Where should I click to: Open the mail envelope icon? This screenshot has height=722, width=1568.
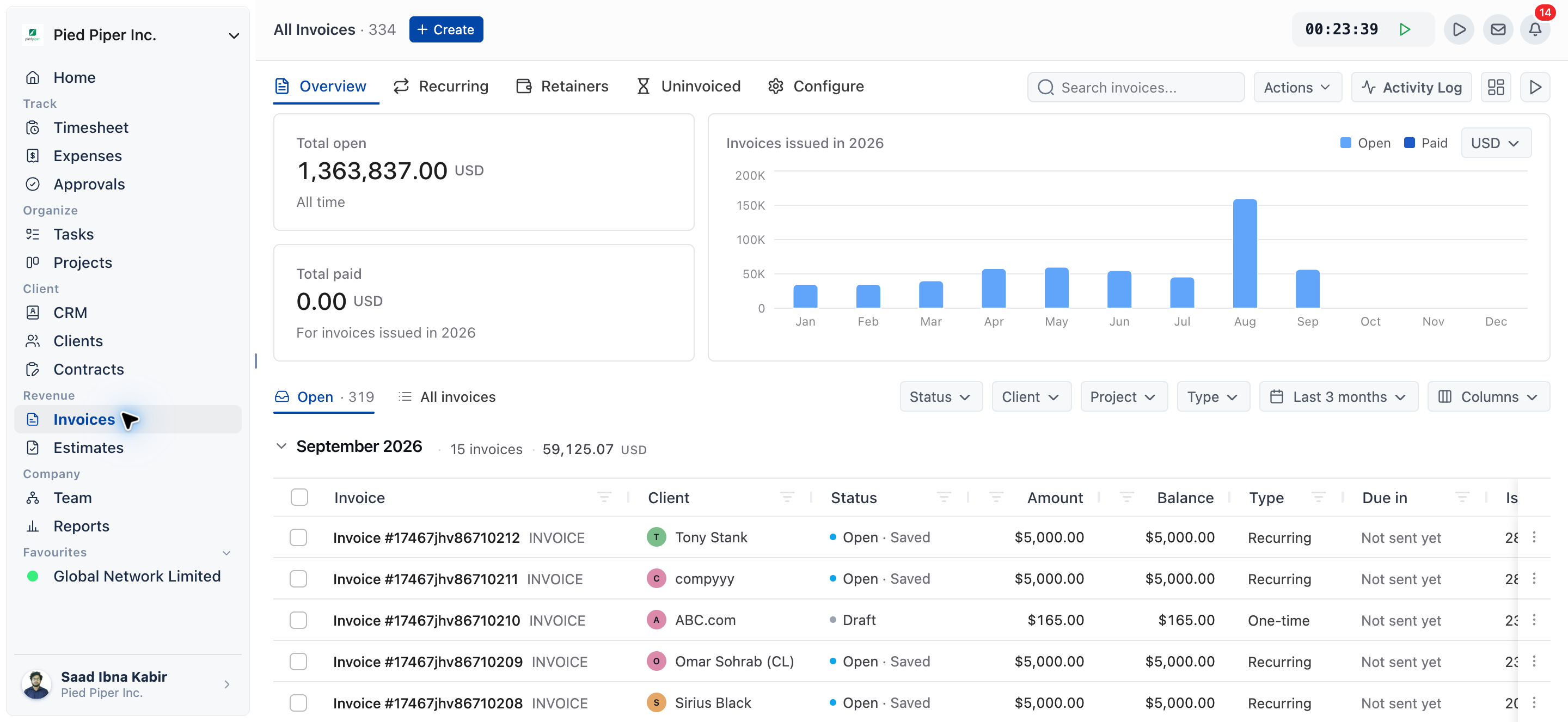(x=1498, y=29)
